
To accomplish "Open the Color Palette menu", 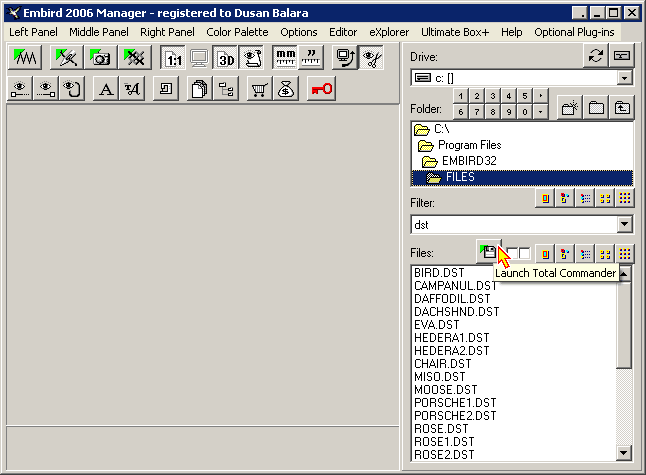I will (x=237, y=32).
